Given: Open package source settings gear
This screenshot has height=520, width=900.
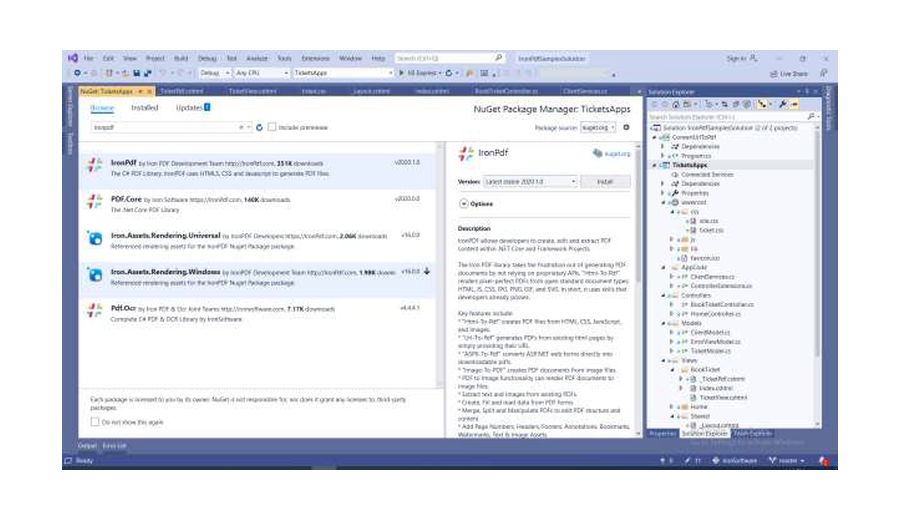Looking at the screenshot, I should [x=626, y=127].
